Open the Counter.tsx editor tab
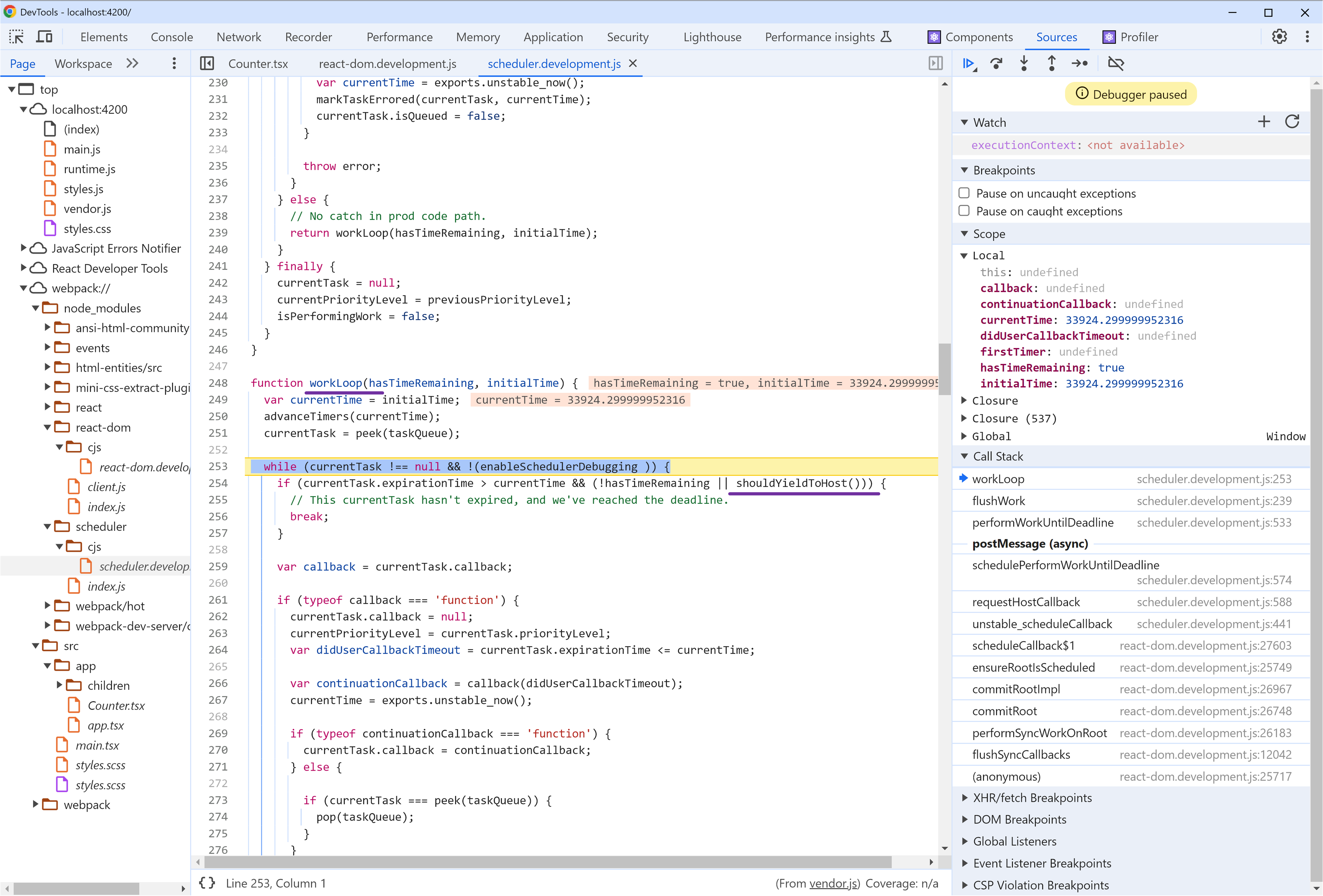 pos(258,64)
